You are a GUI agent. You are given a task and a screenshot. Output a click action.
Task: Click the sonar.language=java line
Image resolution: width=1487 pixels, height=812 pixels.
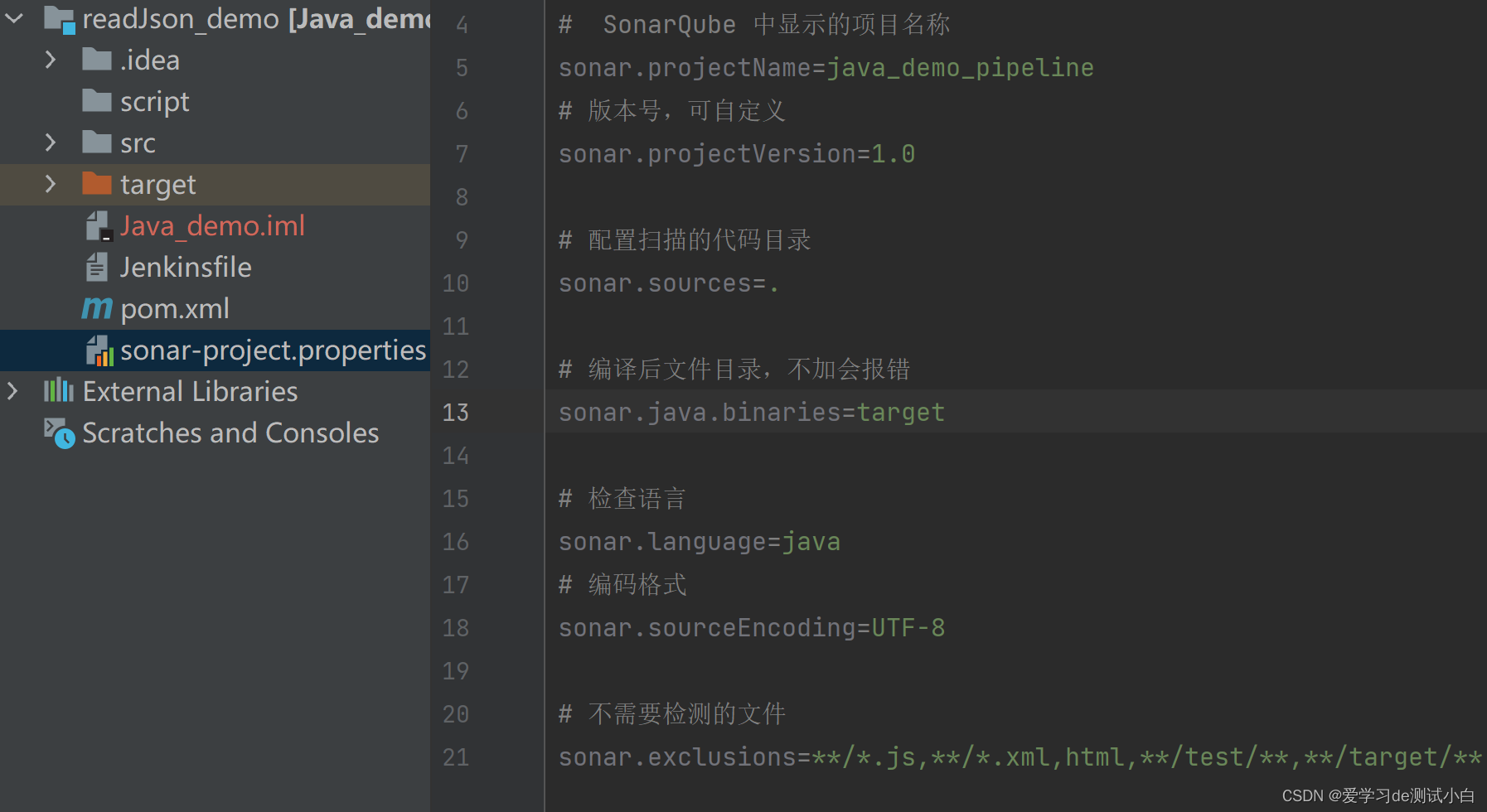pos(700,542)
